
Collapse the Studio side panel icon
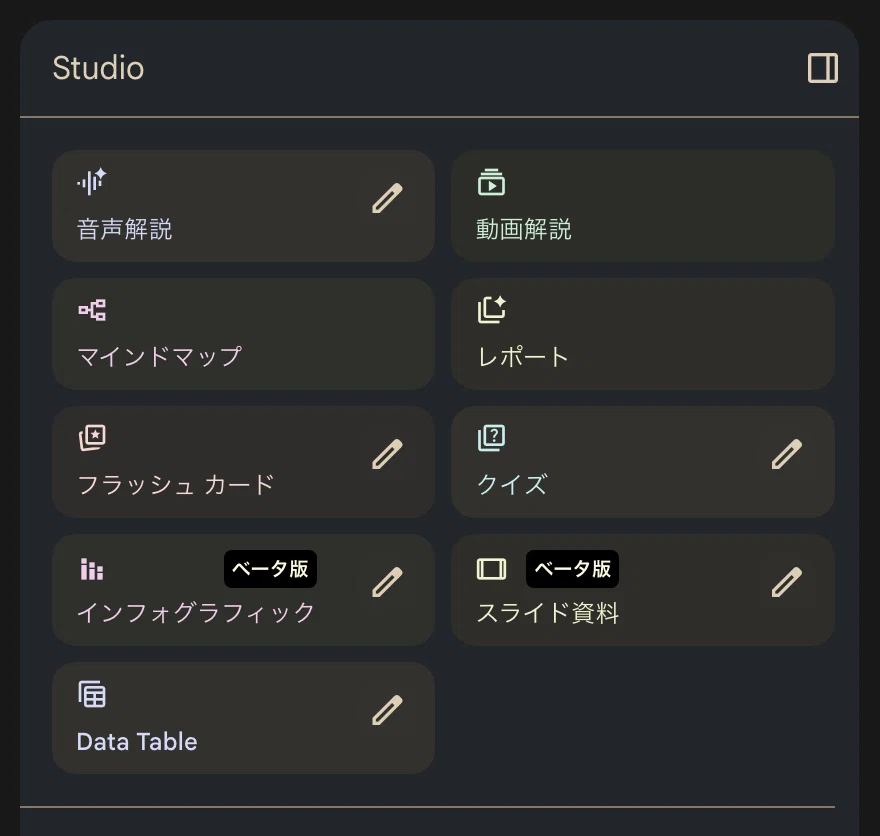[x=823, y=68]
